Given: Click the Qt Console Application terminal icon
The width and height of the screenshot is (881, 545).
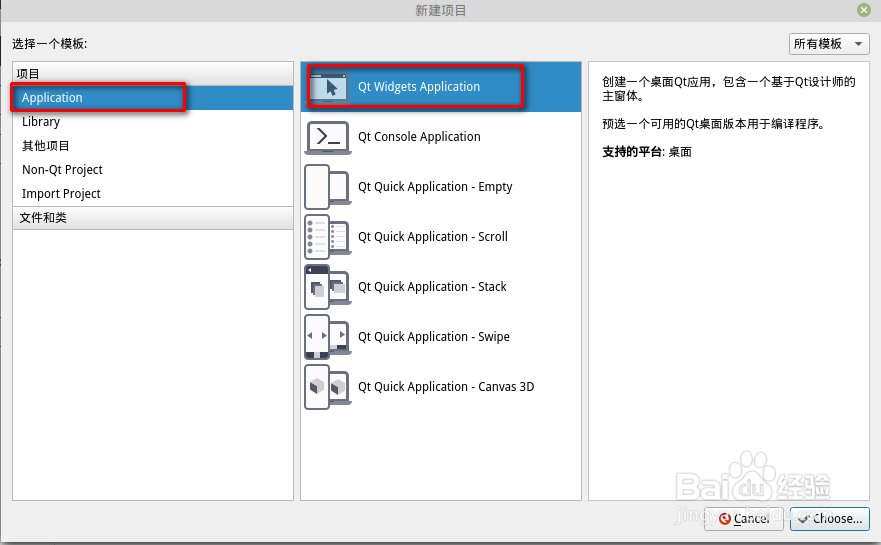Looking at the screenshot, I should (x=328, y=137).
